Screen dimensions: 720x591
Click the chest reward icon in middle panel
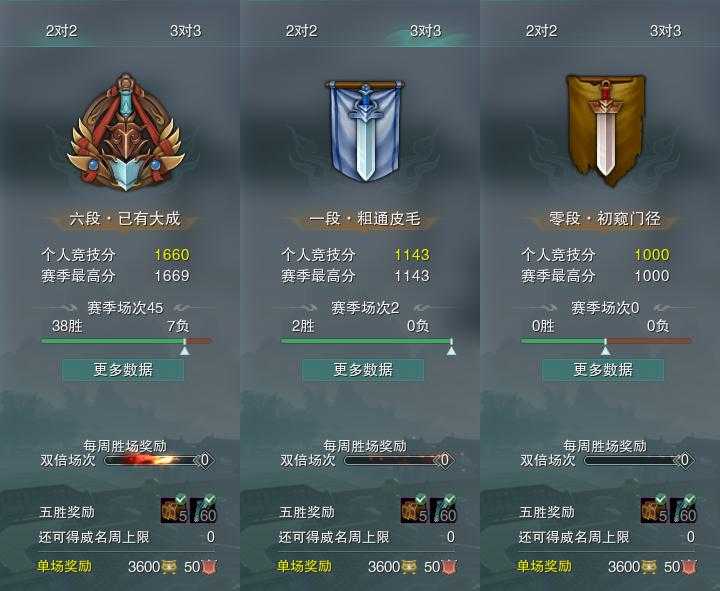click(415, 509)
